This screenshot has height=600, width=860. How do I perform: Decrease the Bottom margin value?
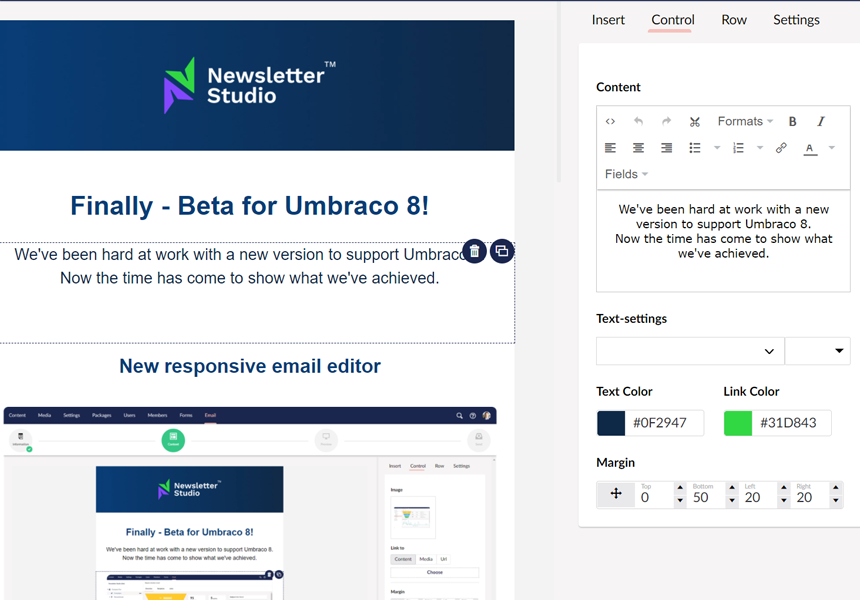coord(732,500)
